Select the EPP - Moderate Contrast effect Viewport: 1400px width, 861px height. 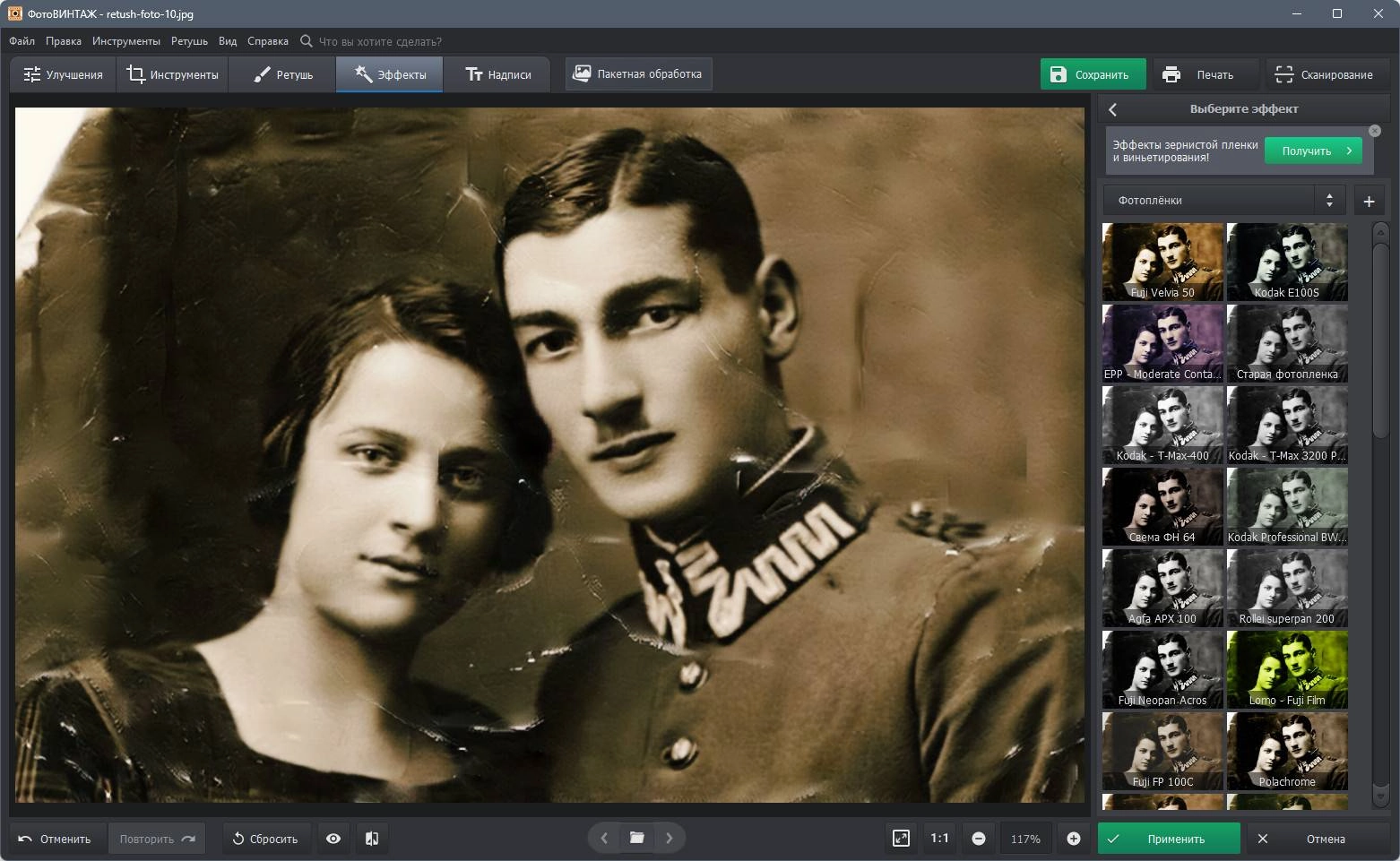point(1162,343)
